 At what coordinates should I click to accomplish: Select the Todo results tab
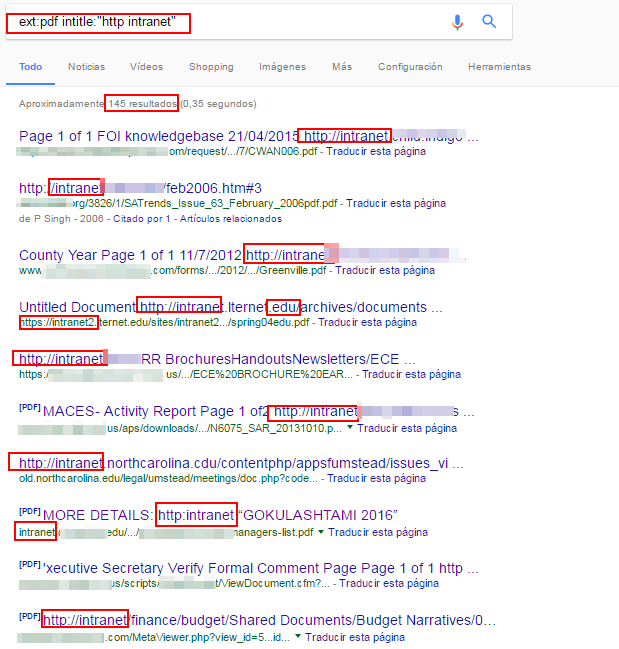pyautogui.click(x=30, y=67)
